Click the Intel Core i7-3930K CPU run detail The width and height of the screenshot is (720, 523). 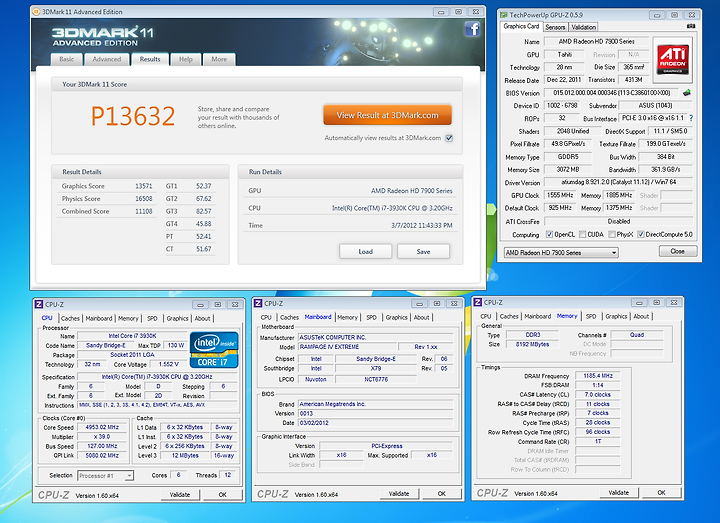(x=392, y=208)
